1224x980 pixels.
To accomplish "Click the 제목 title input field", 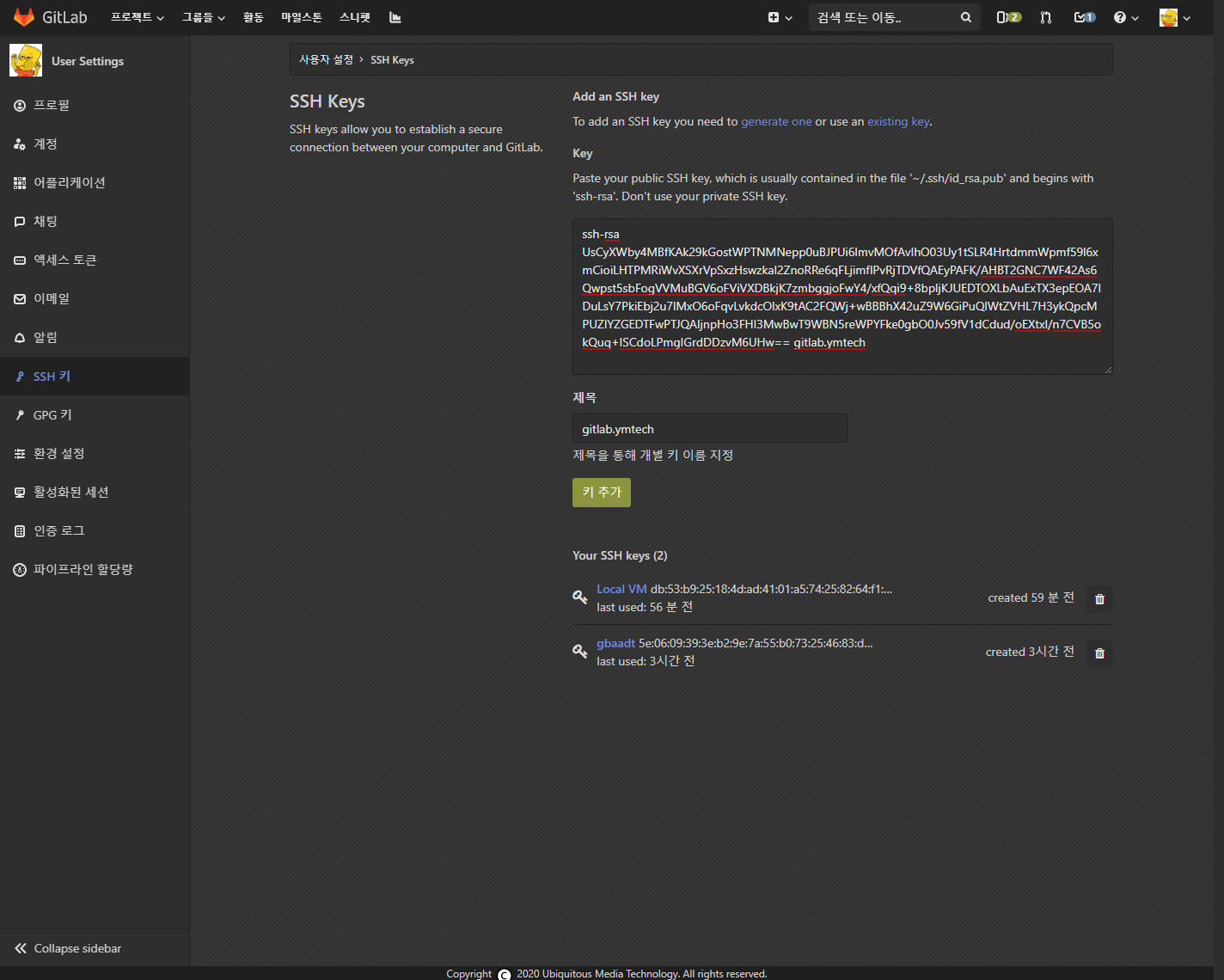I will pyautogui.click(x=709, y=429).
